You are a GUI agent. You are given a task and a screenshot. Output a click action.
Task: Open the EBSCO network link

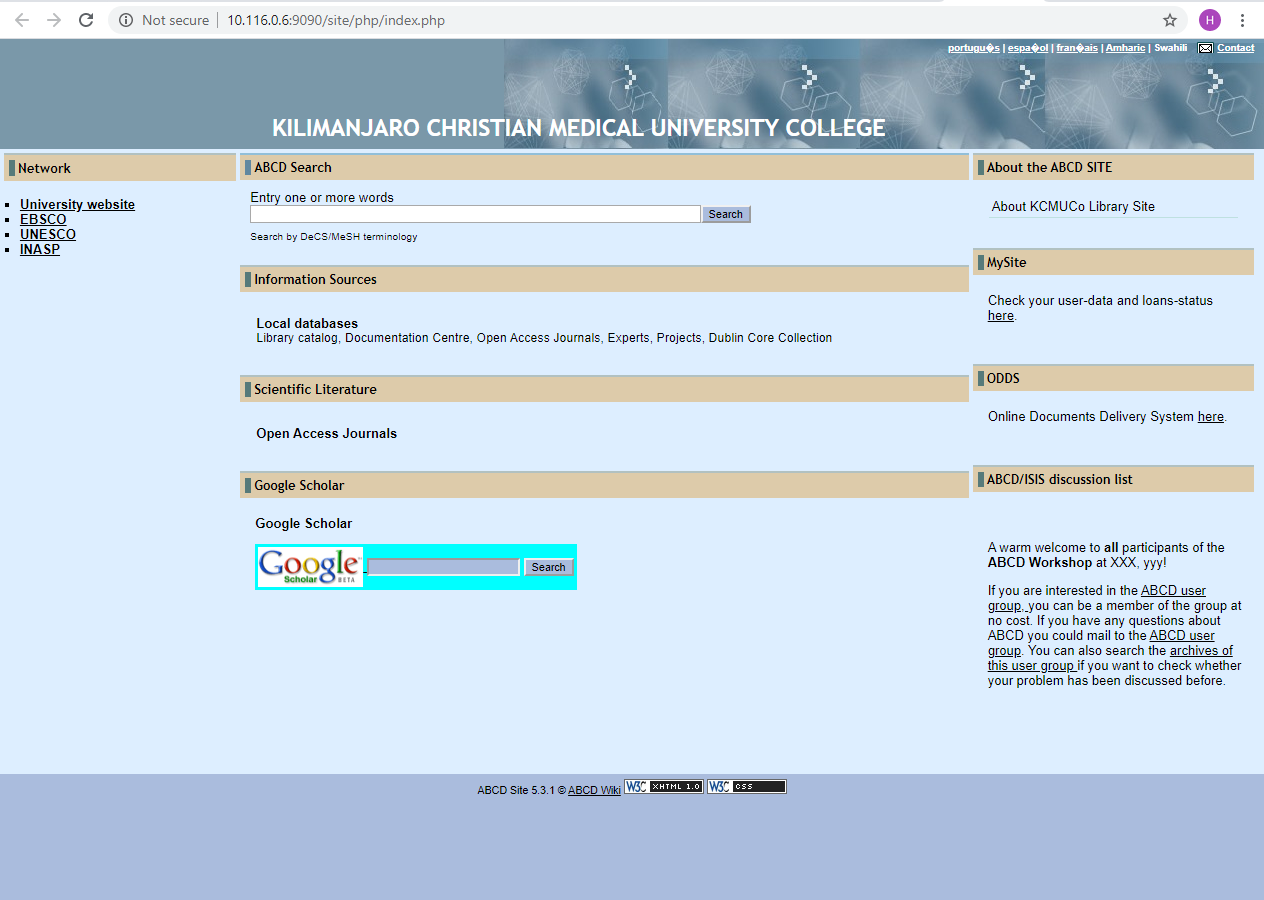(43, 219)
